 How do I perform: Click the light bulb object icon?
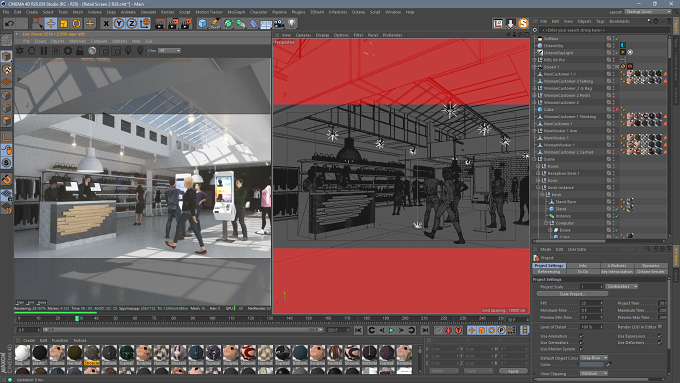tap(292, 23)
